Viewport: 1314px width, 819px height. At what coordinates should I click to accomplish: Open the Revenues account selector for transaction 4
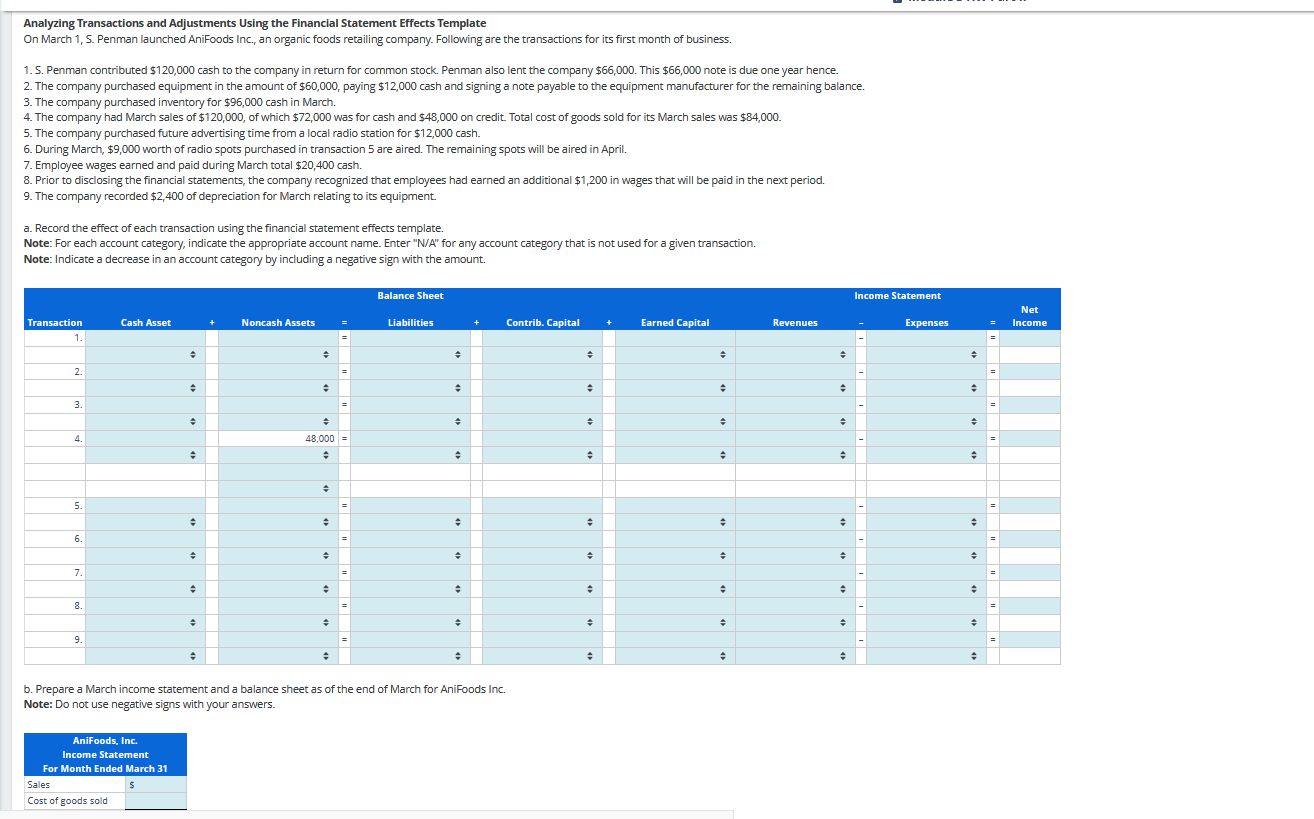(x=840, y=455)
